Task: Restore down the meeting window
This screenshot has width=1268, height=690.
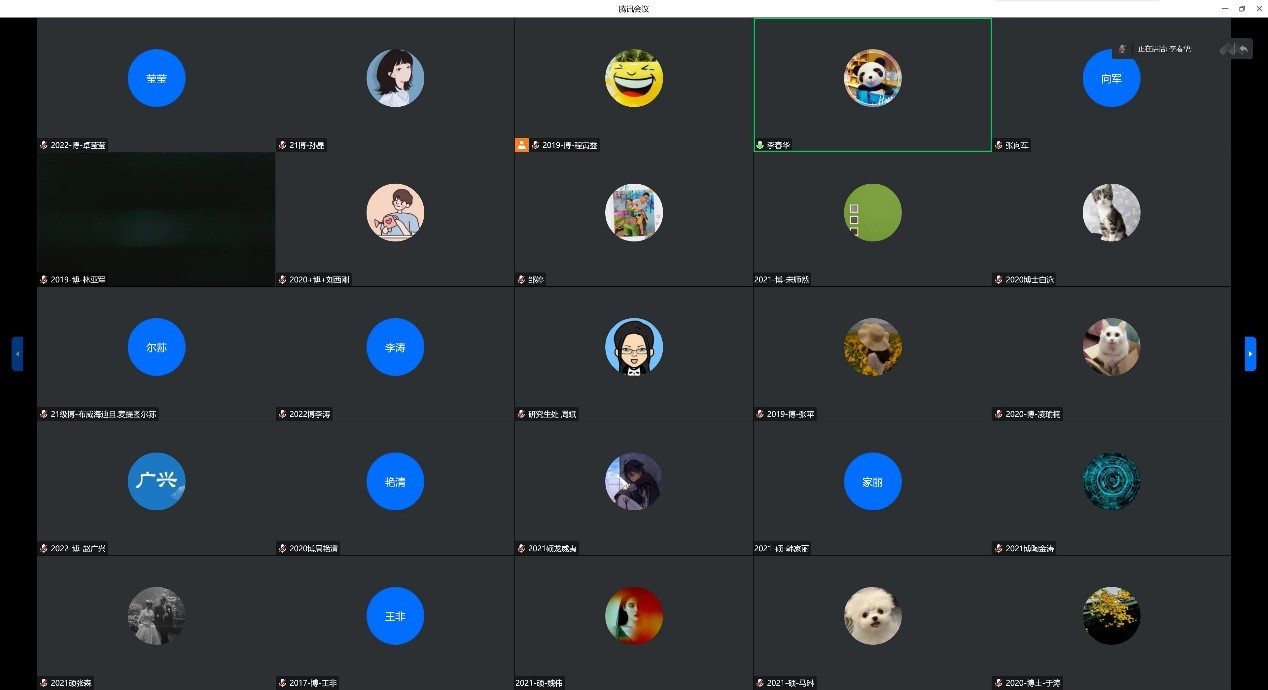Action: pyautogui.click(x=1241, y=8)
